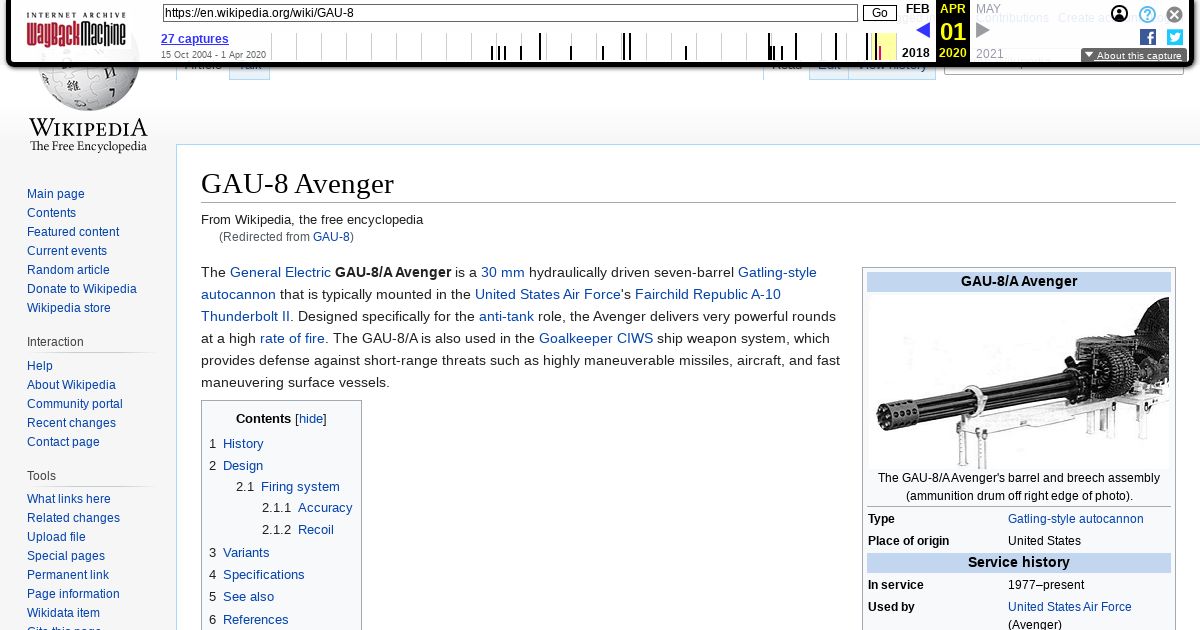1200x630 pixels.
Task: Go to next capture grey arrow
Action: (x=983, y=31)
